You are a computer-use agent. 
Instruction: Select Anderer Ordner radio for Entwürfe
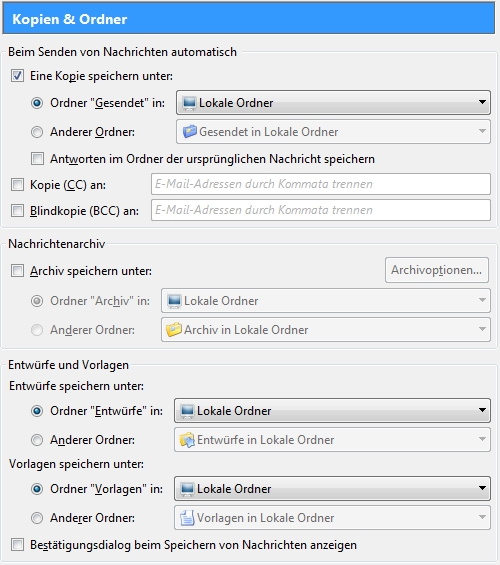tap(37, 440)
